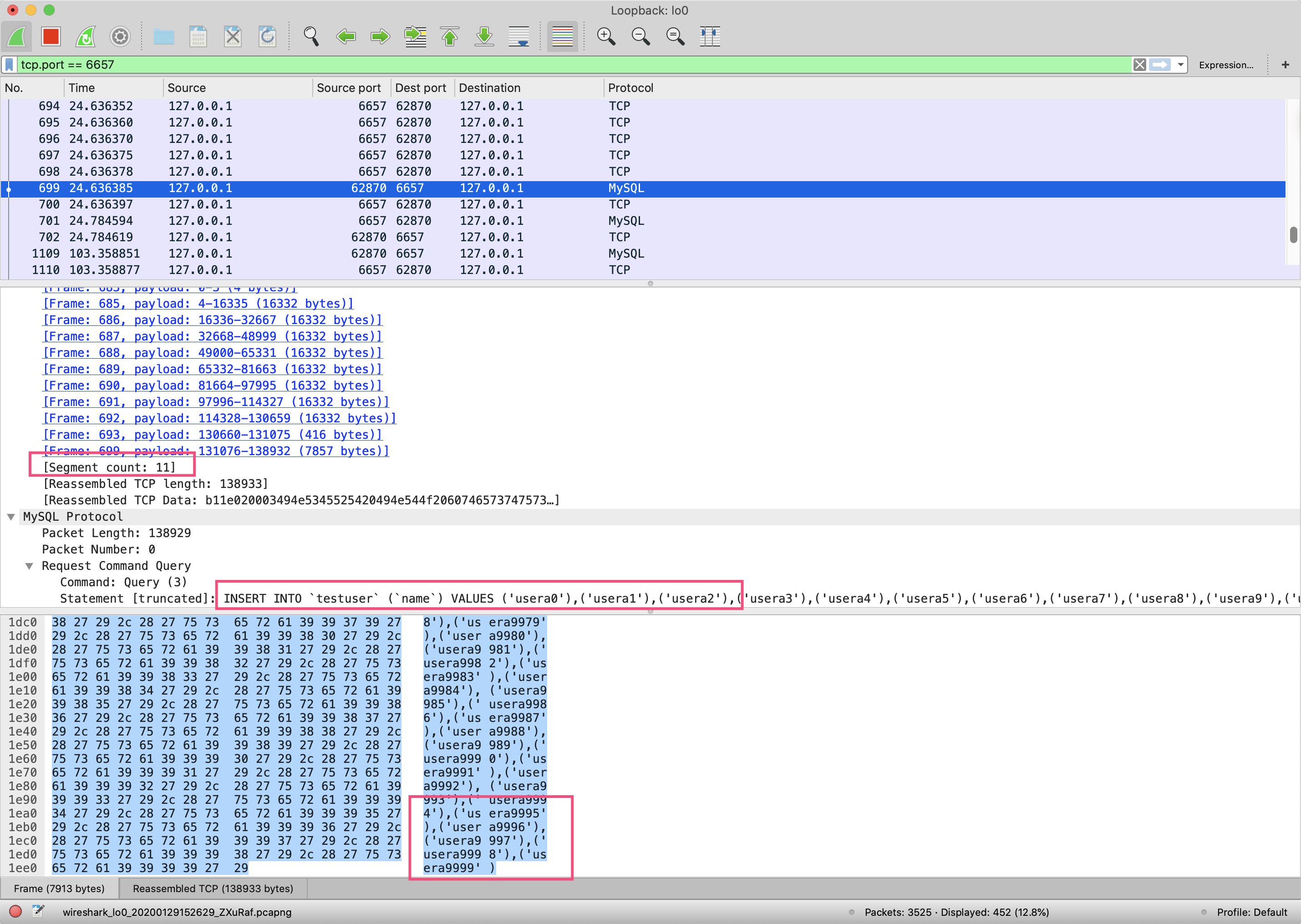Toggle auto scroll during live capture
Viewport: 1301px width, 924px height.
tap(519, 37)
